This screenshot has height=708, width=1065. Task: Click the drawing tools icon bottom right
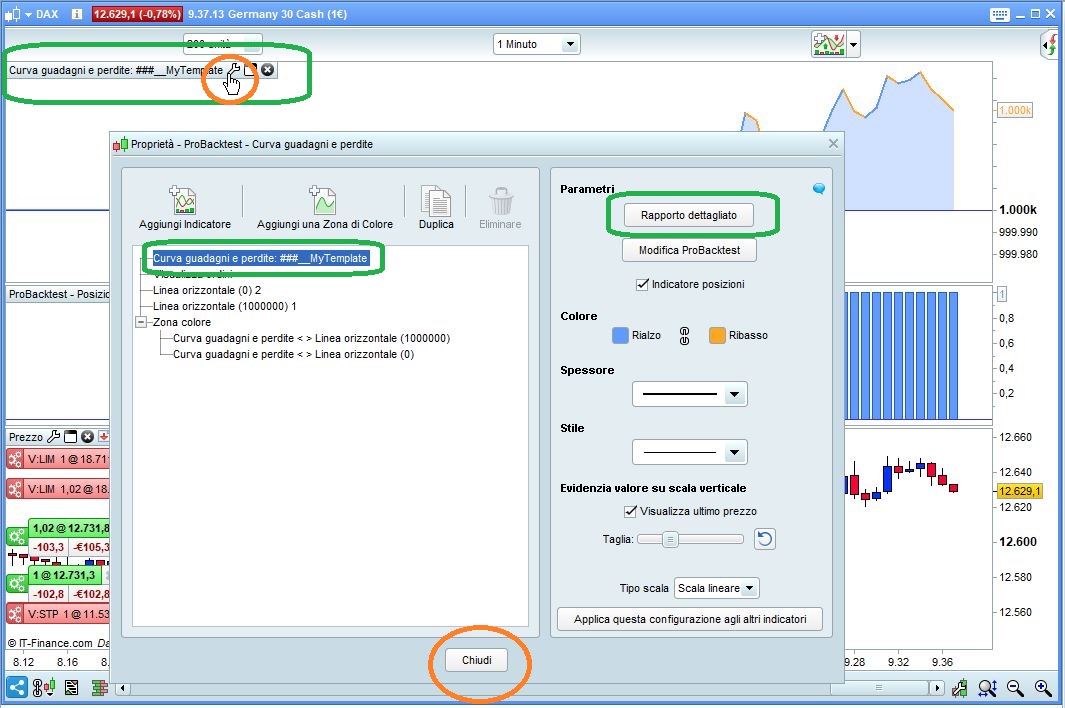pyautogui.click(x=960, y=688)
